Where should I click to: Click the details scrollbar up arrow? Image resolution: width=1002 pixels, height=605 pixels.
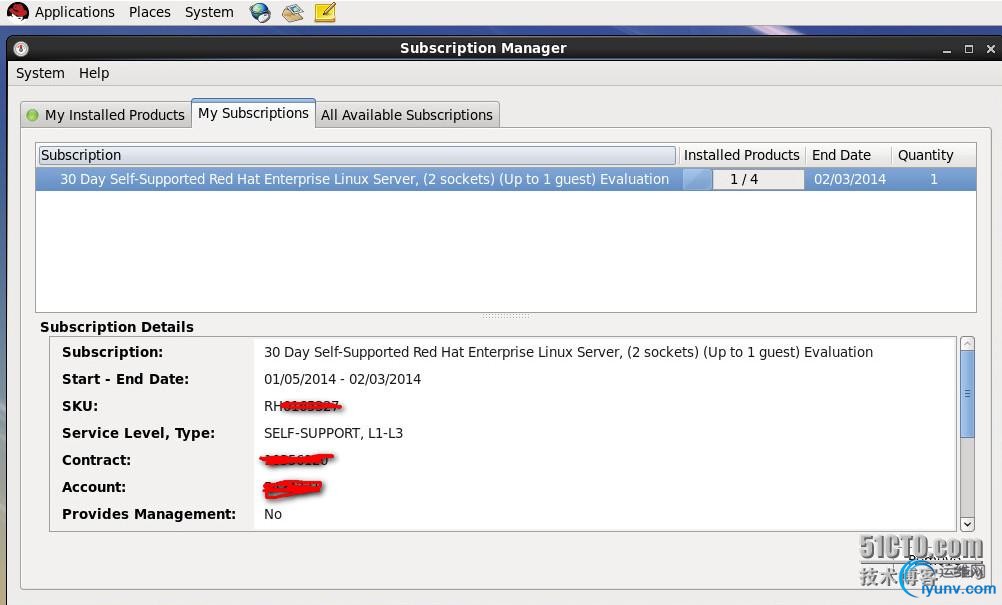coord(967,344)
